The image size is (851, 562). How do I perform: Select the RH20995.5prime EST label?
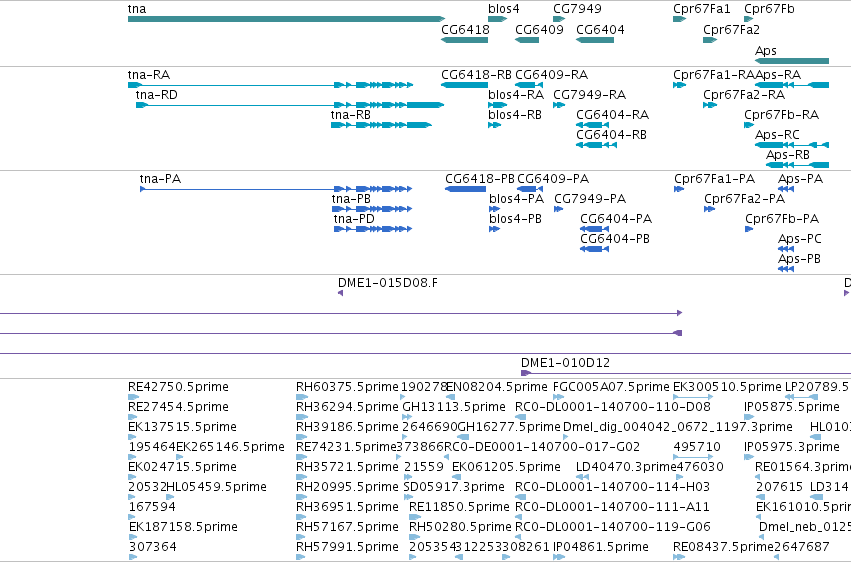(x=347, y=487)
